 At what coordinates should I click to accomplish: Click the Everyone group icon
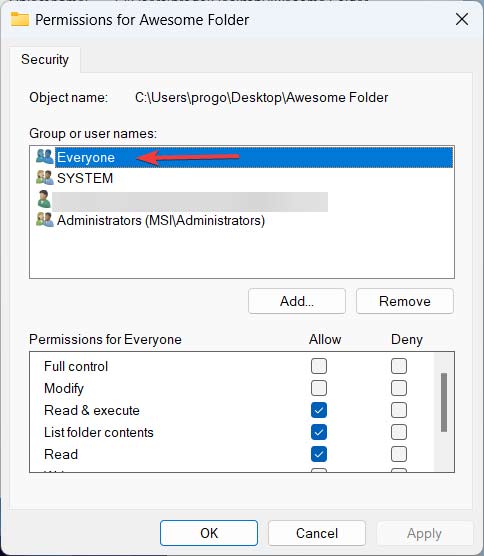click(45, 156)
